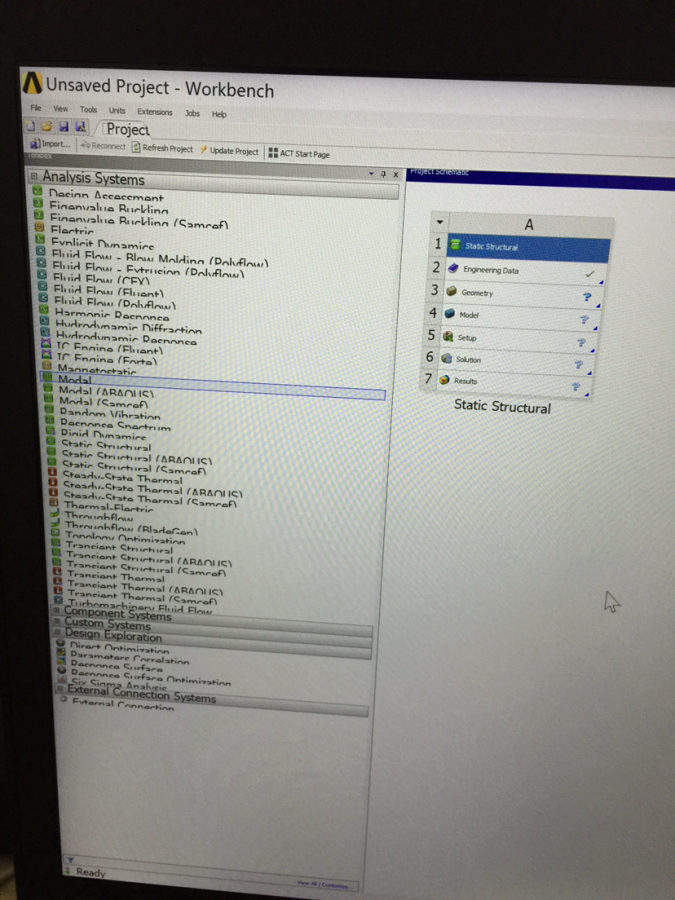Open the Jobs menu
Image resolution: width=675 pixels, height=900 pixels.
tap(192, 113)
